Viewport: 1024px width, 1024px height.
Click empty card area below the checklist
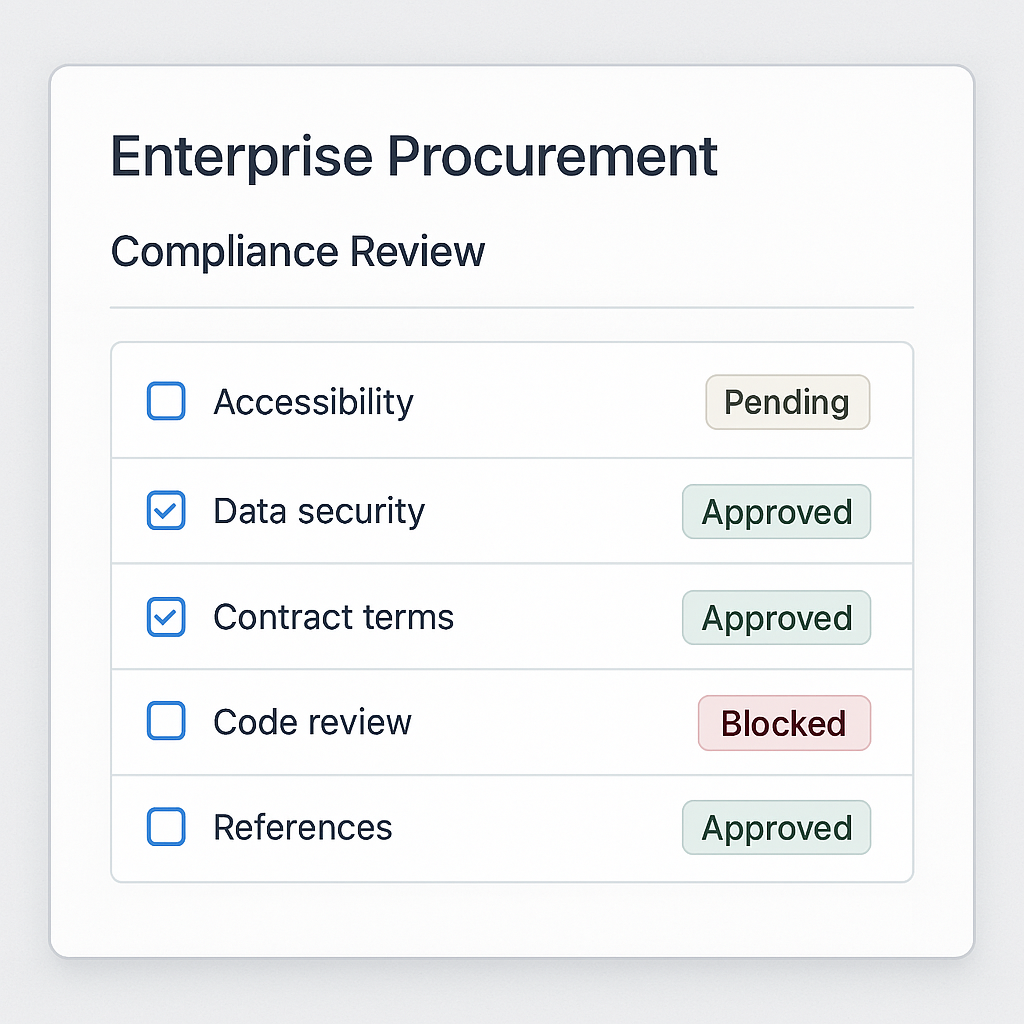click(511, 918)
